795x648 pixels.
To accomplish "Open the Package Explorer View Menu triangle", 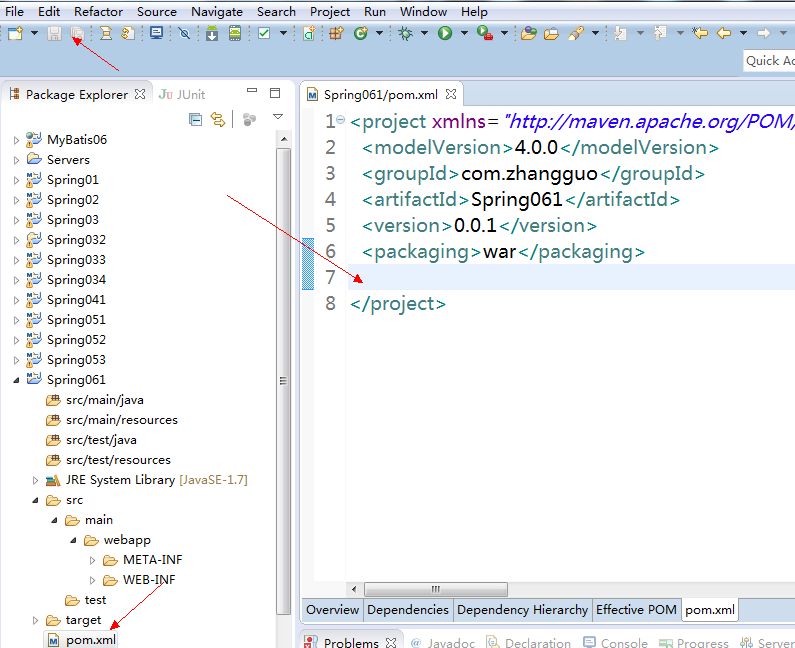I will point(278,117).
